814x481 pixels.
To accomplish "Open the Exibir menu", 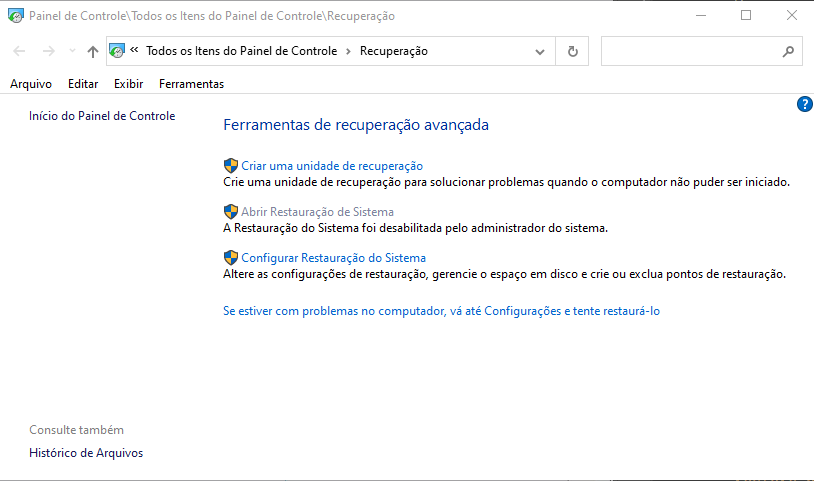I will (128, 84).
